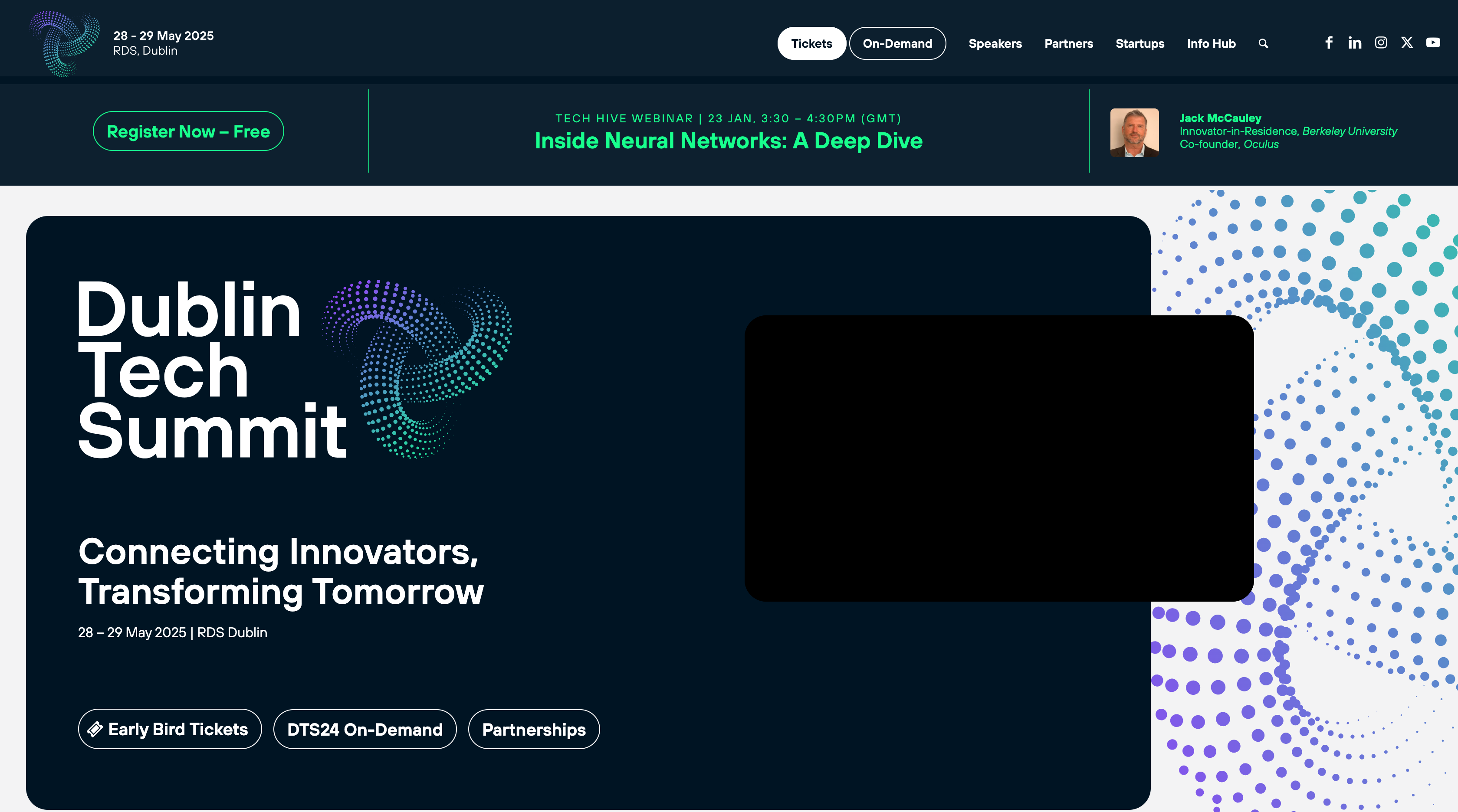Open Inside Neural Networks webinar title link
1458x812 pixels.
click(x=729, y=141)
